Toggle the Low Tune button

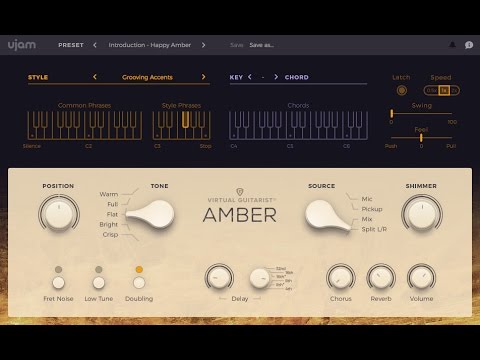pyautogui.click(x=99, y=283)
